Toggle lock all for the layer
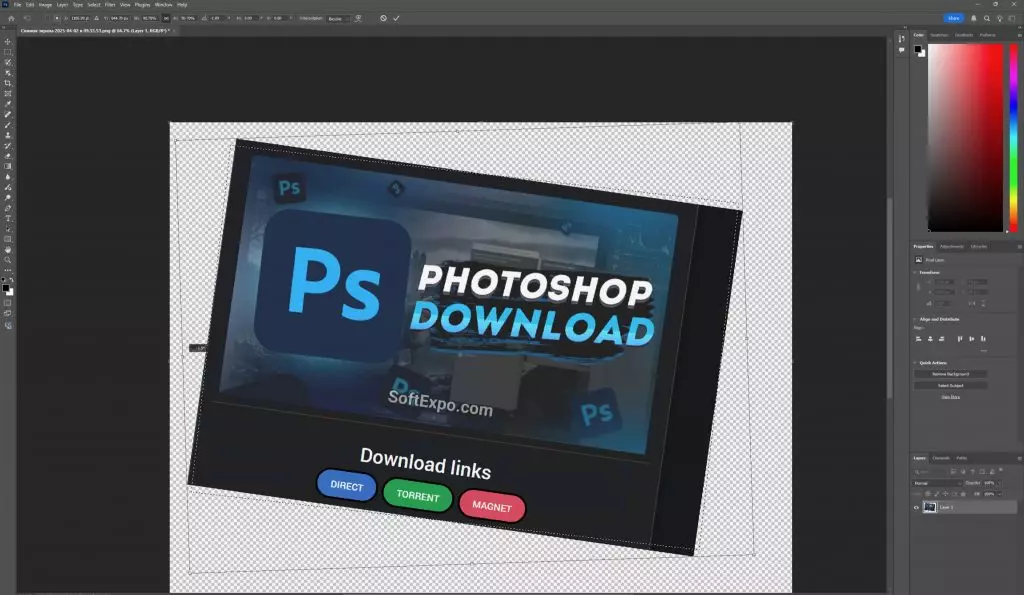The width and height of the screenshot is (1024, 595). [963, 494]
